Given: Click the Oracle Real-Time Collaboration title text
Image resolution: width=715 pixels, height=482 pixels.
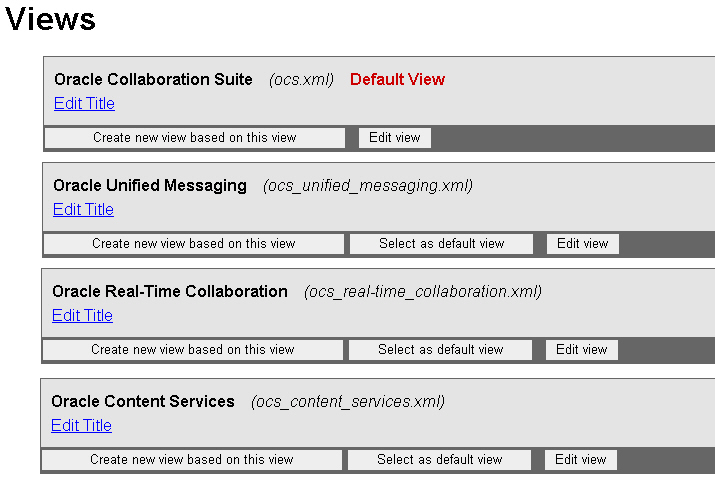Looking at the screenshot, I should 170,291.
